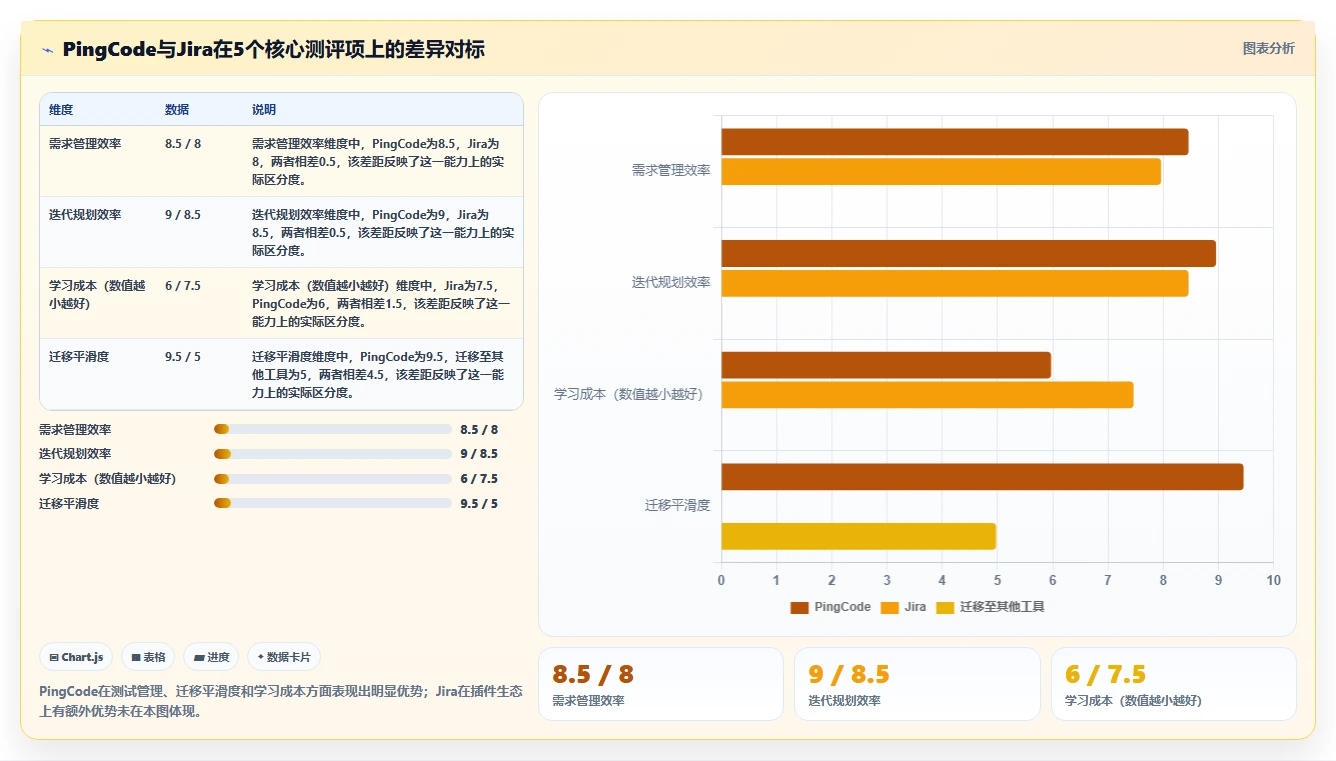Click Jira bar for 需求管理效率
Image resolution: width=1336 pixels, height=761 pixels.
pos(941,172)
